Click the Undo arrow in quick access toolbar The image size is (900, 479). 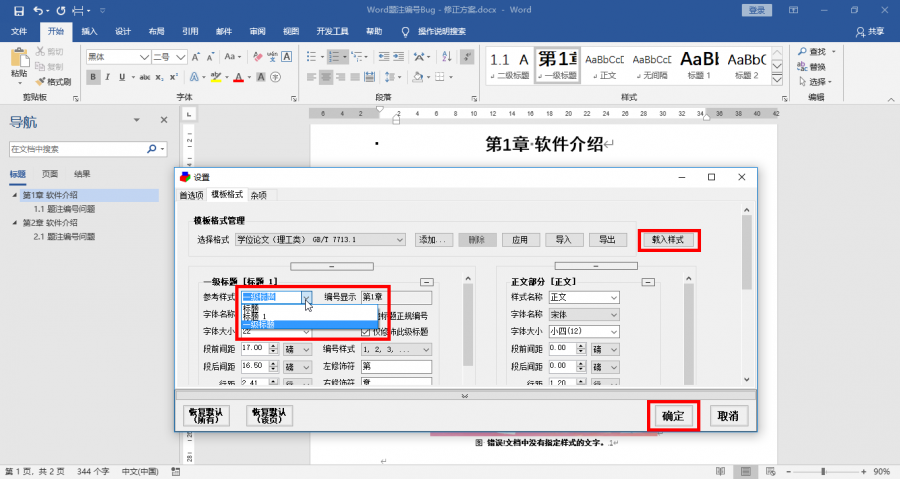(37, 10)
